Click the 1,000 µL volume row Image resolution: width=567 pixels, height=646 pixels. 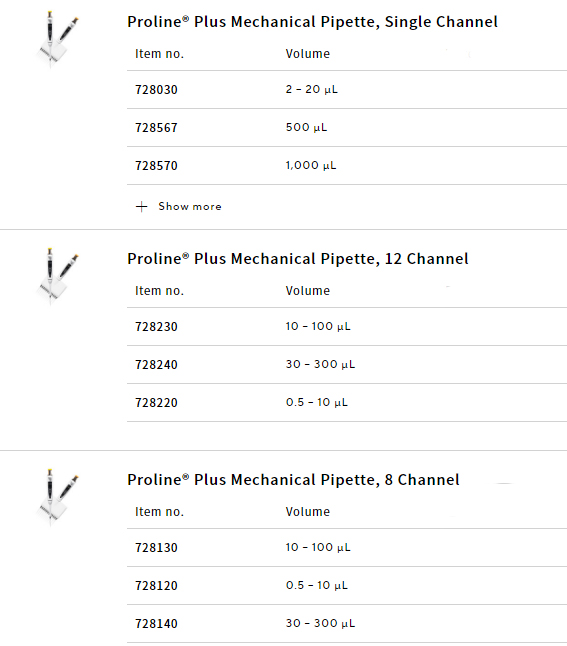tap(347, 165)
